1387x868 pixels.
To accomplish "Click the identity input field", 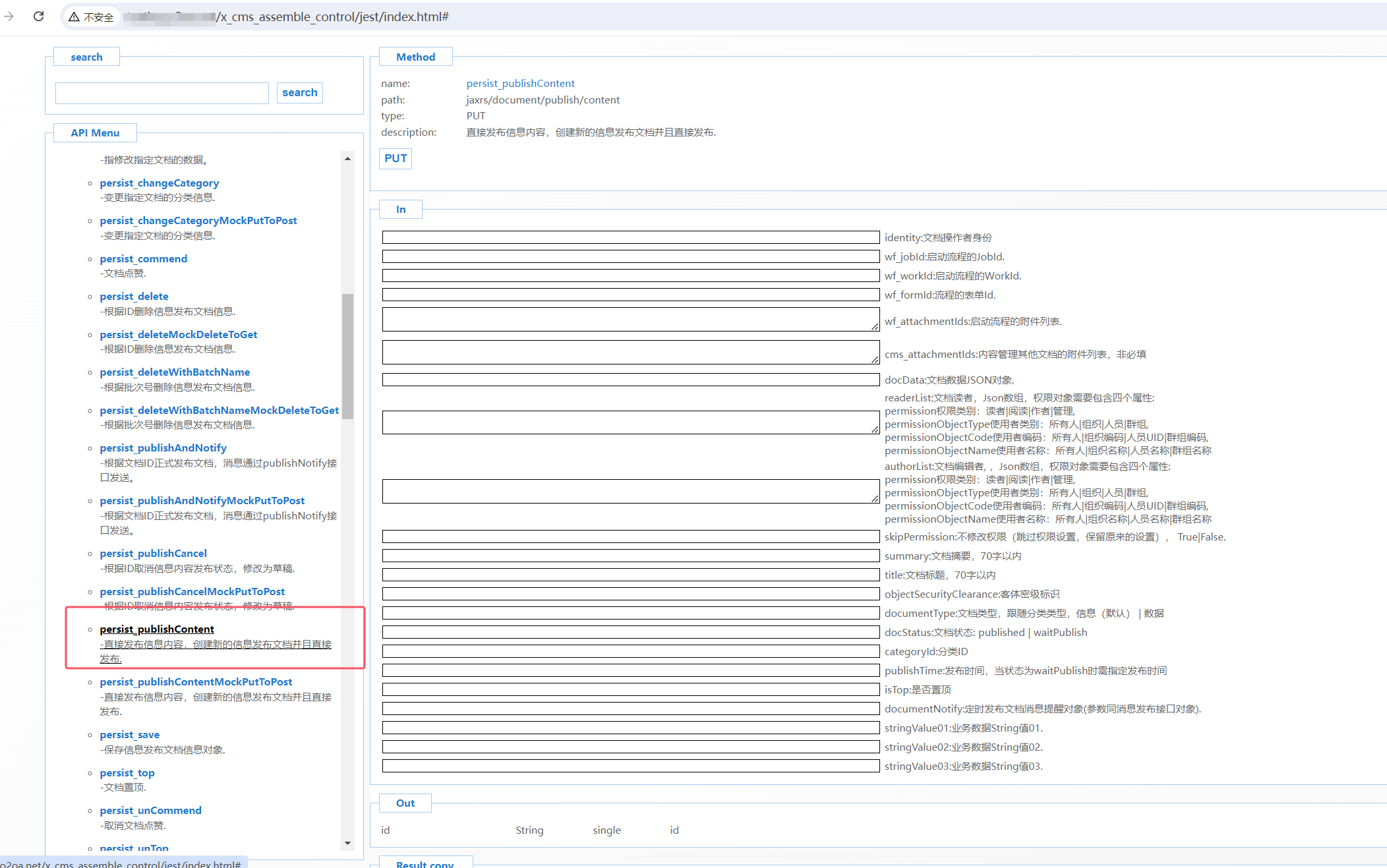I will [x=630, y=237].
